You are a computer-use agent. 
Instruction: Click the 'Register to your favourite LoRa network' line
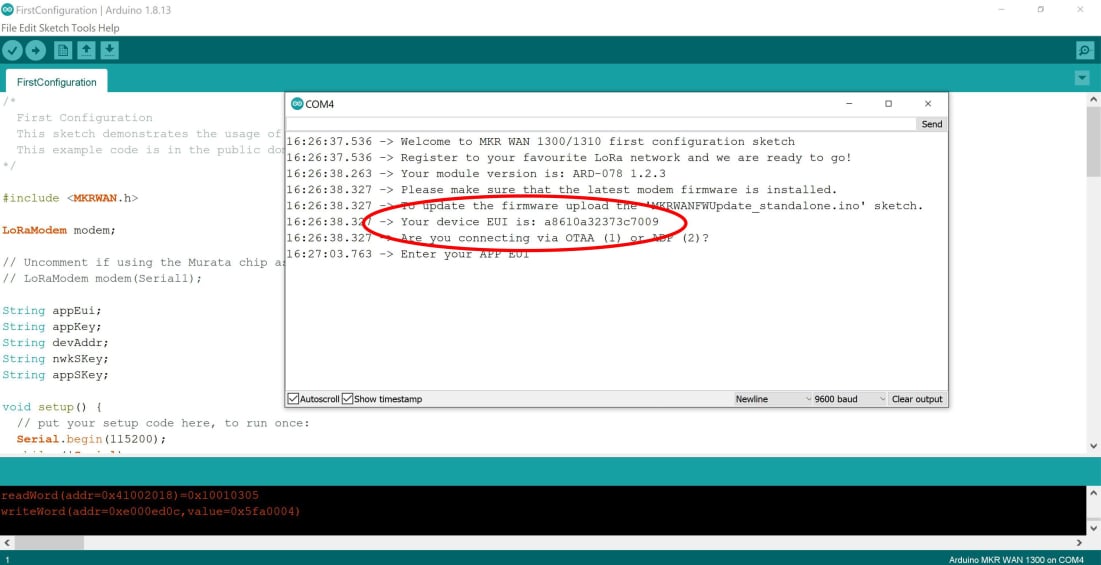tap(569, 157)
